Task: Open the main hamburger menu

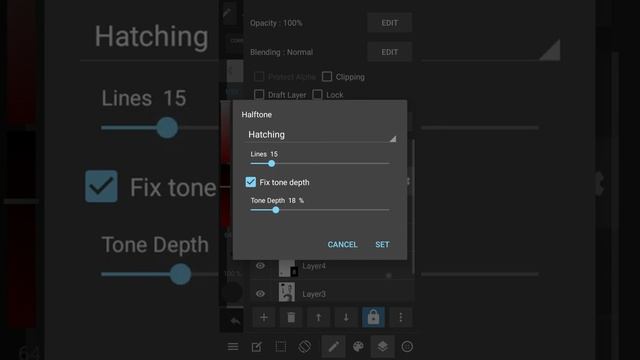Action: pyautogui.click(x=233, y=347)
